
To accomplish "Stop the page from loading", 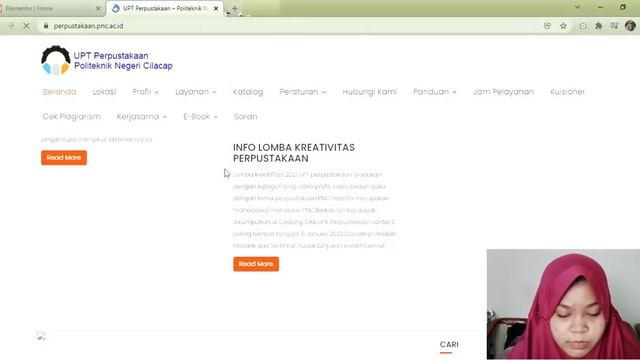I will pos(27,26).
